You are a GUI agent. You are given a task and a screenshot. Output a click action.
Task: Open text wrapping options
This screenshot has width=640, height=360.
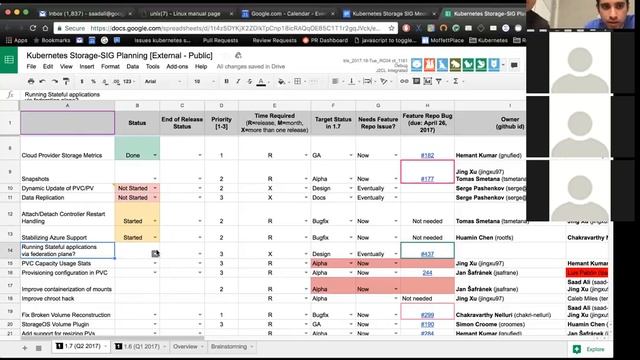click(x=368, y=81)
